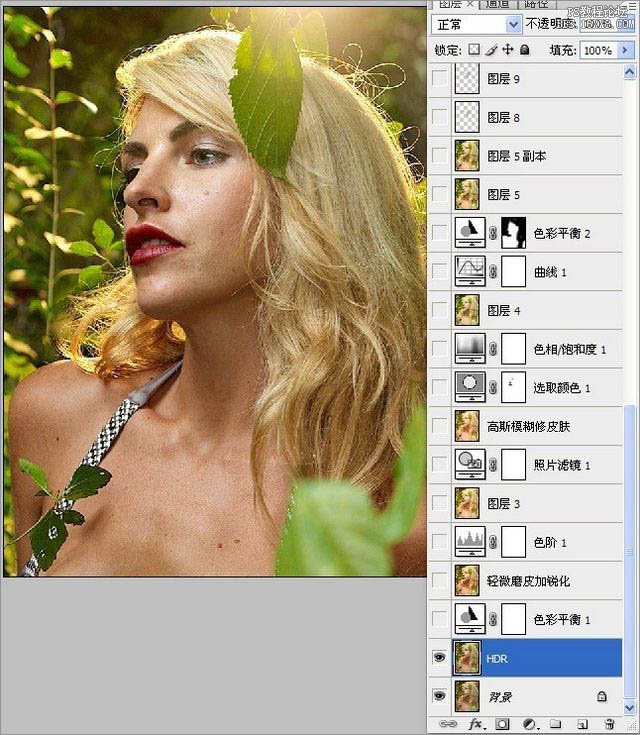Add a layer mask using the bottom icon

click(x=502, y=724)
